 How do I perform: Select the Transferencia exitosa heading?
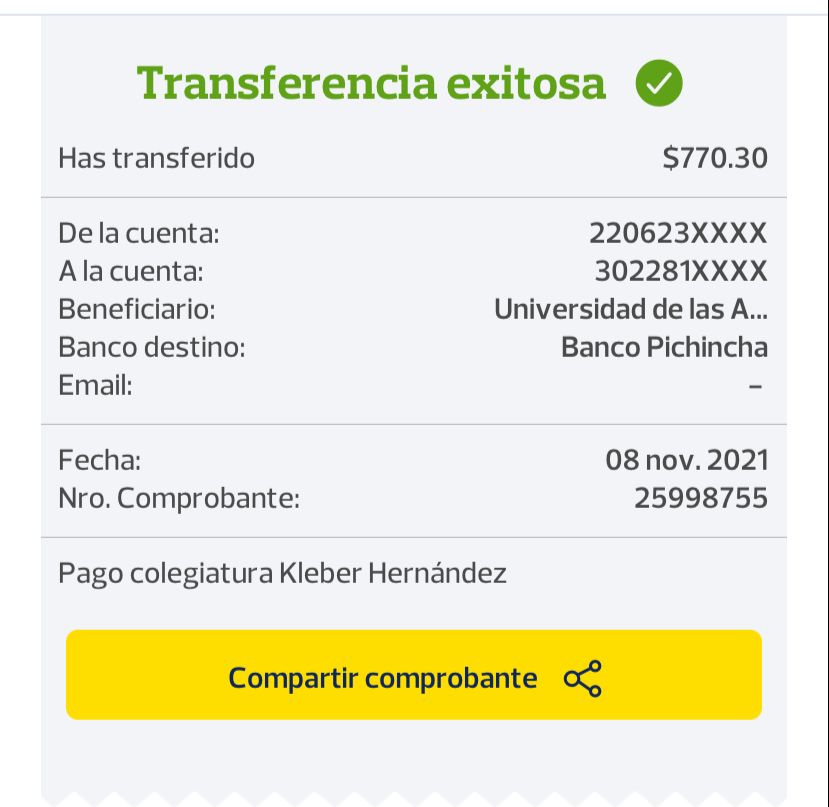coord(371,84)
